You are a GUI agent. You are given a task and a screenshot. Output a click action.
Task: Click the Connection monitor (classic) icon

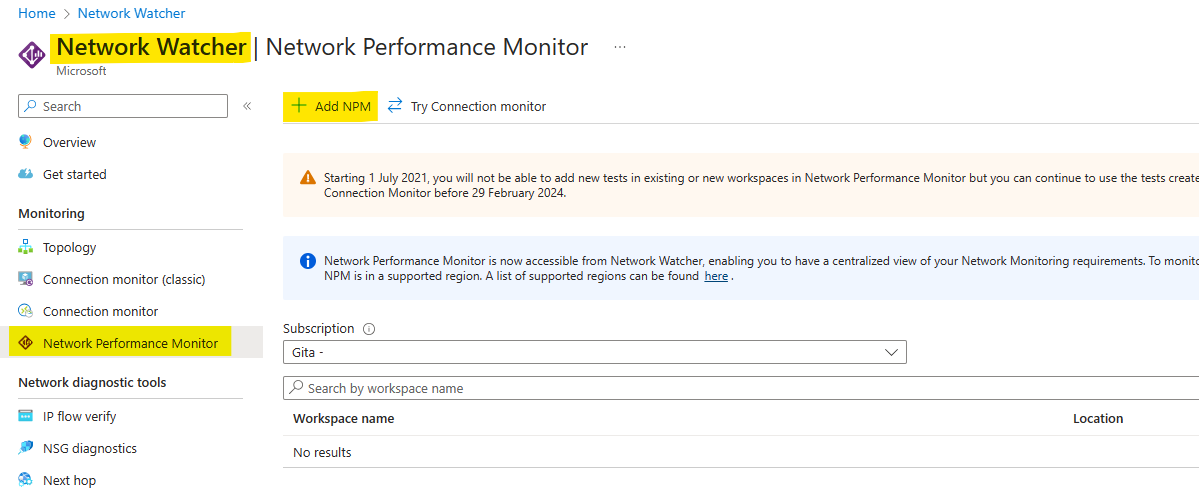[x=26, y=280]
